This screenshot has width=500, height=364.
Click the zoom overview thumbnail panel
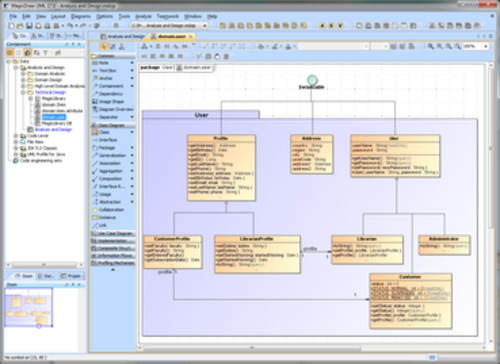[29, 308]
